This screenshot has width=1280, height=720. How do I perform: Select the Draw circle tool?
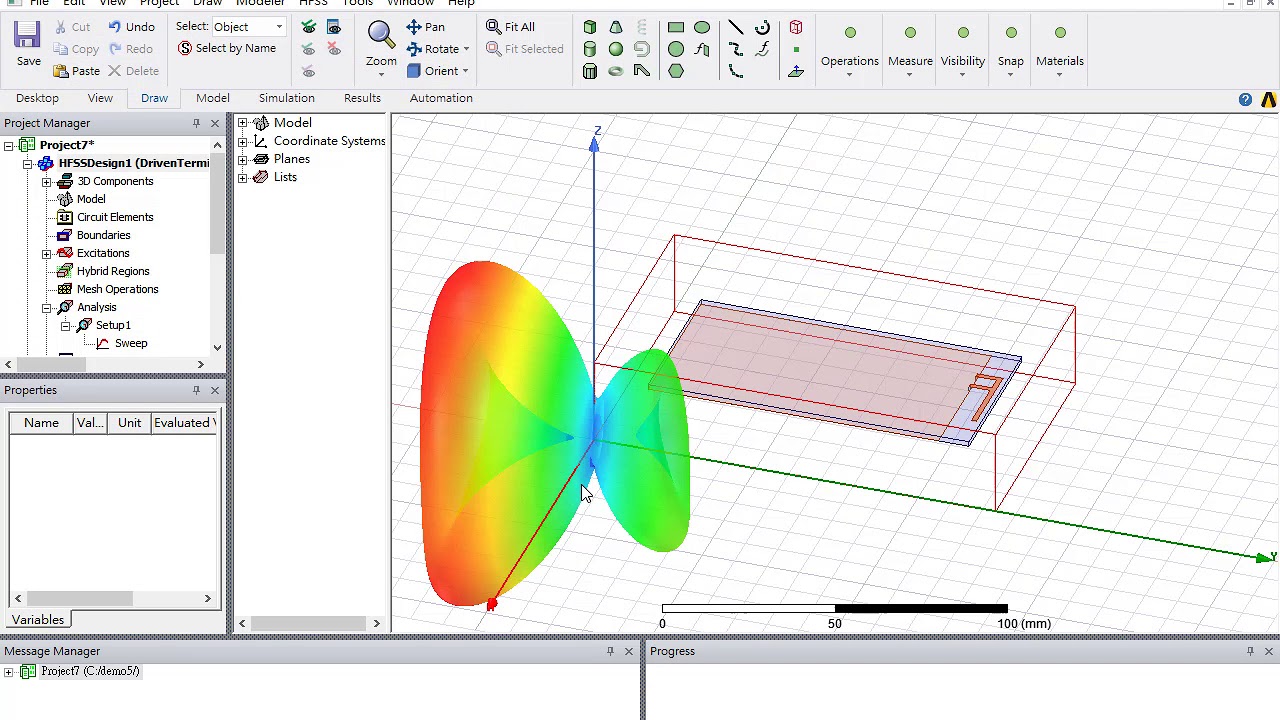click(676, 49)
